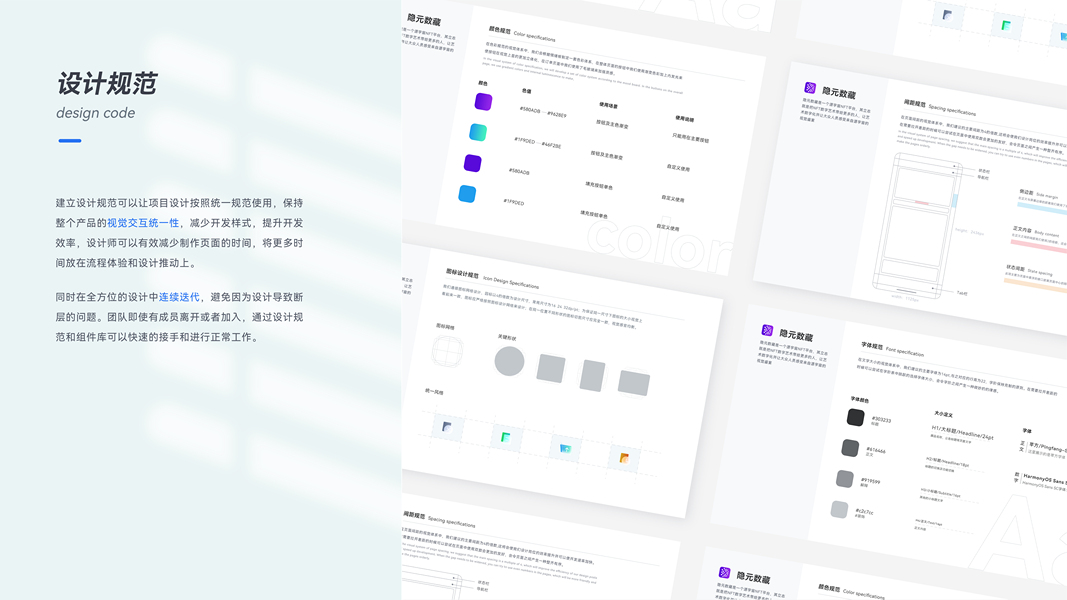Click the icon grid keyline under 图标网格

click(447, 352)
